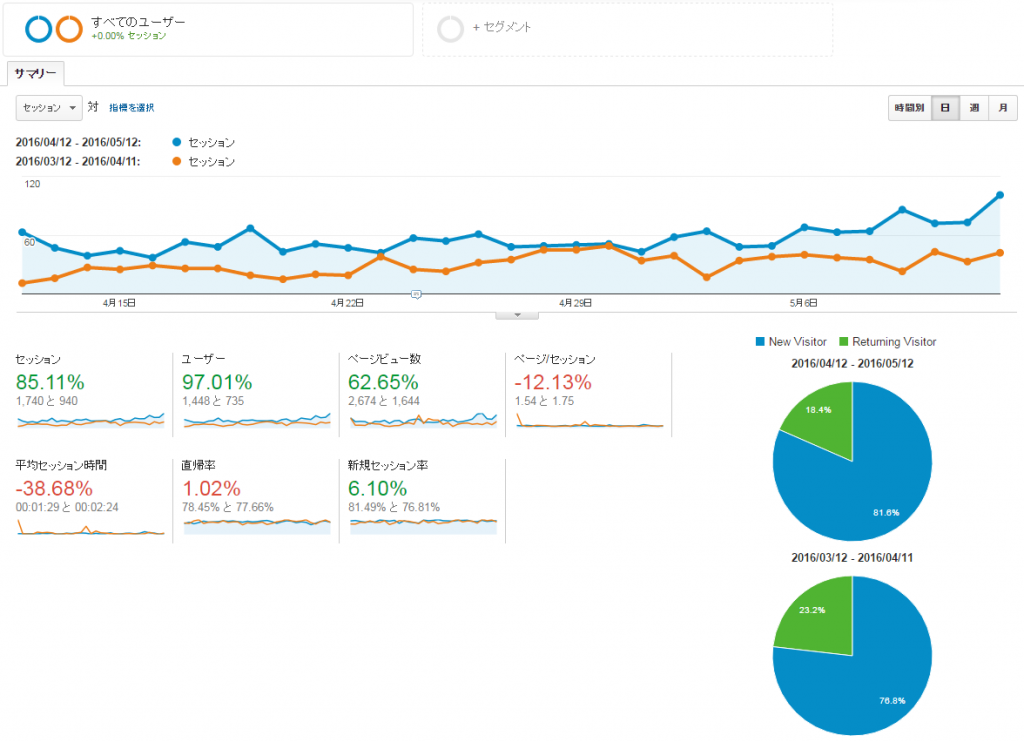1024x742 pixels.
Task: Open the サマリー tab
Action: tap(35, 73)
